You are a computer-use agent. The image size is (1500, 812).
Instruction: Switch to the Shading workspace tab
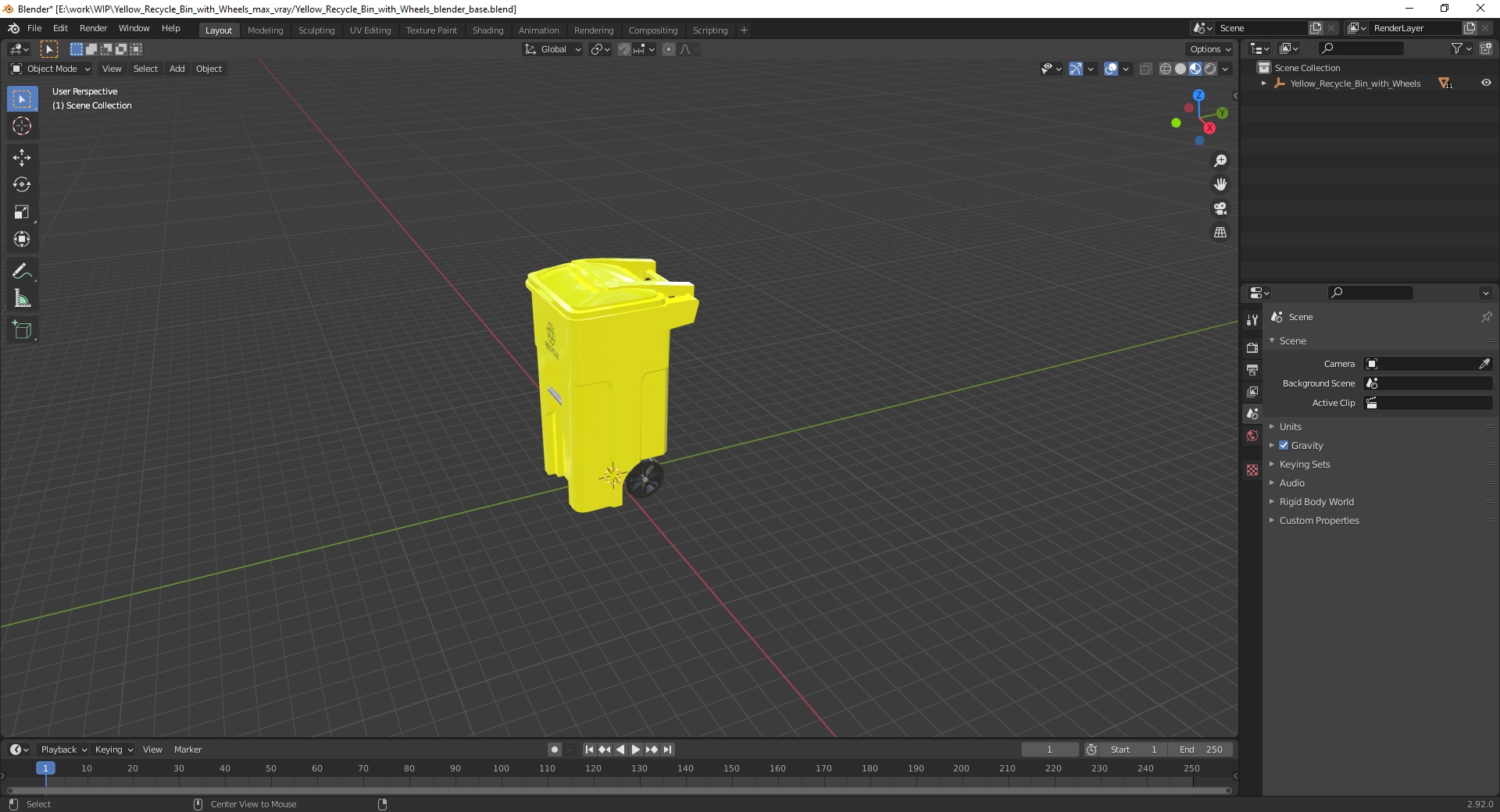(x=487, y=30)
